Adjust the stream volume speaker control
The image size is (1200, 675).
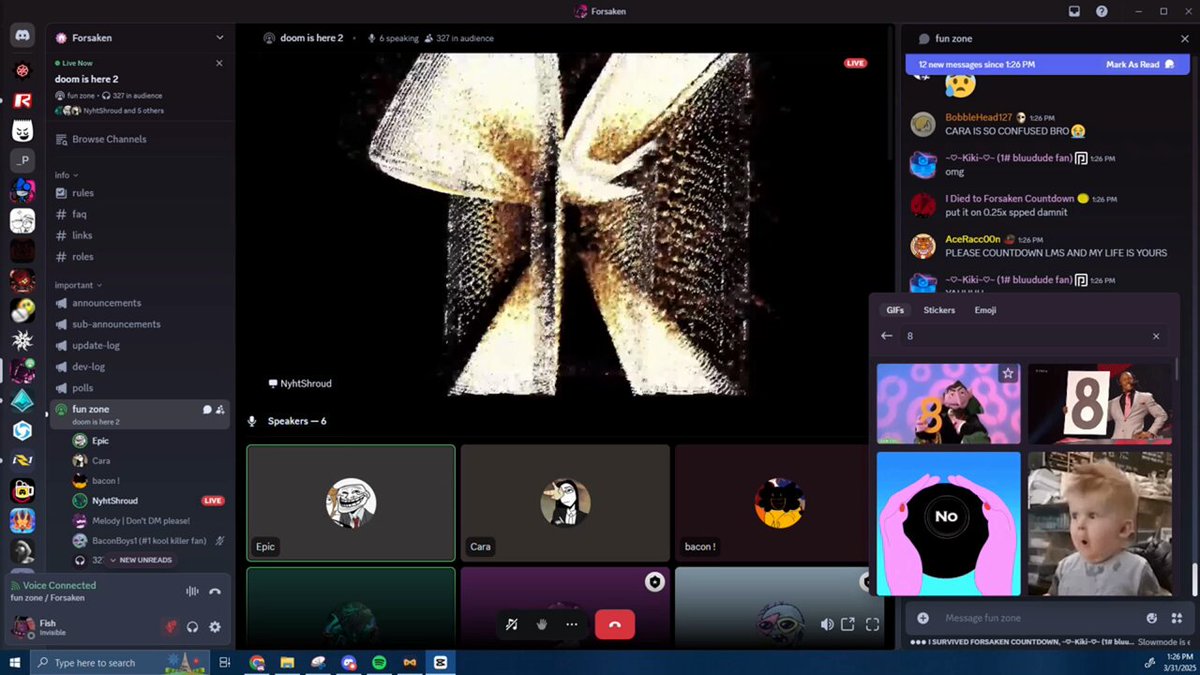(x=826, y=624)
